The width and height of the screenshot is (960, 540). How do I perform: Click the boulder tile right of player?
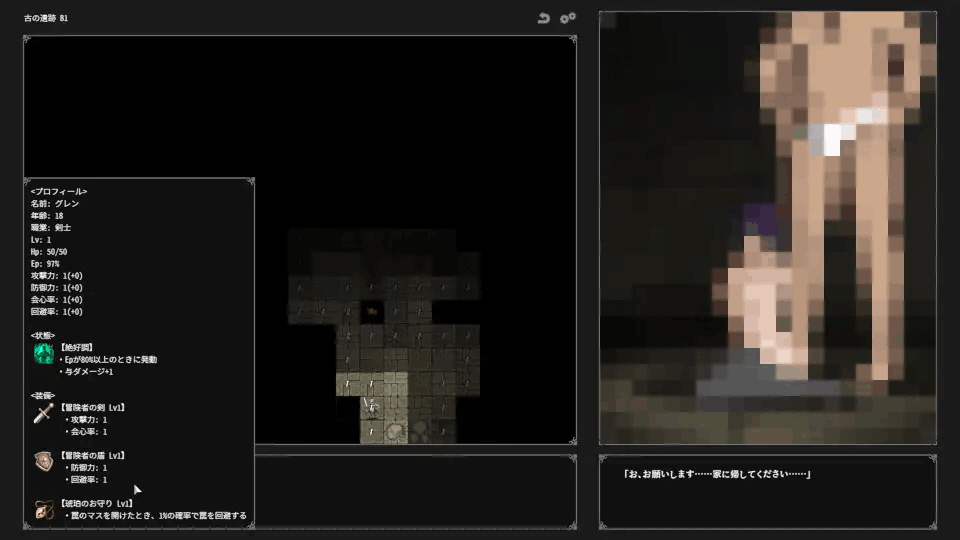point(396,431)
